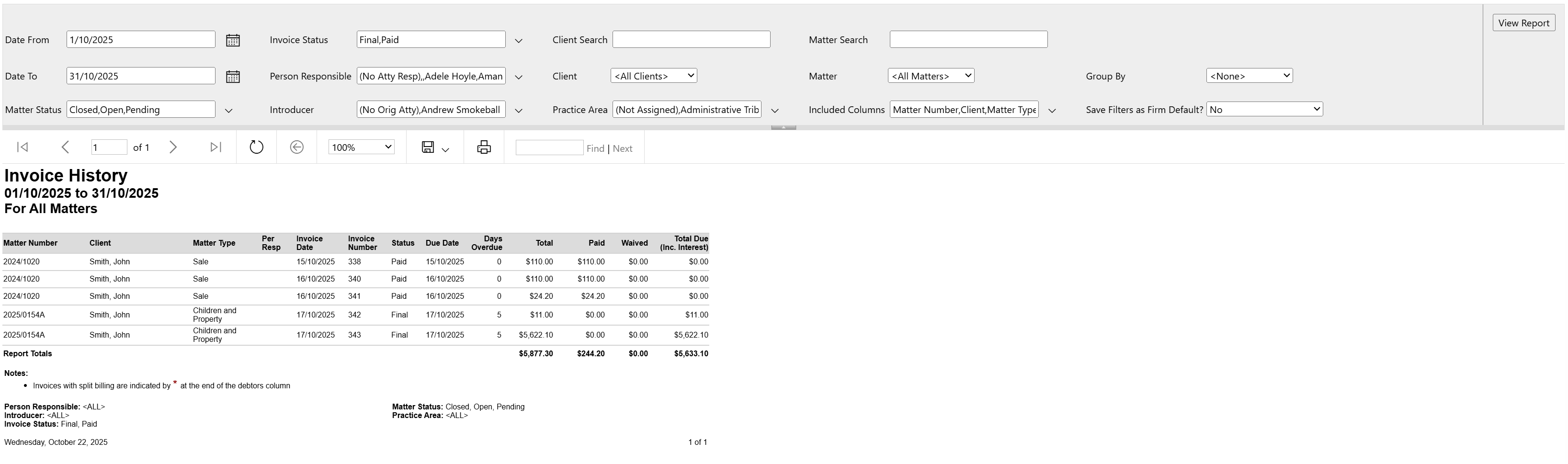
Task: Go to first page of report
Action: pyautogui.click(x=23, y=147)
